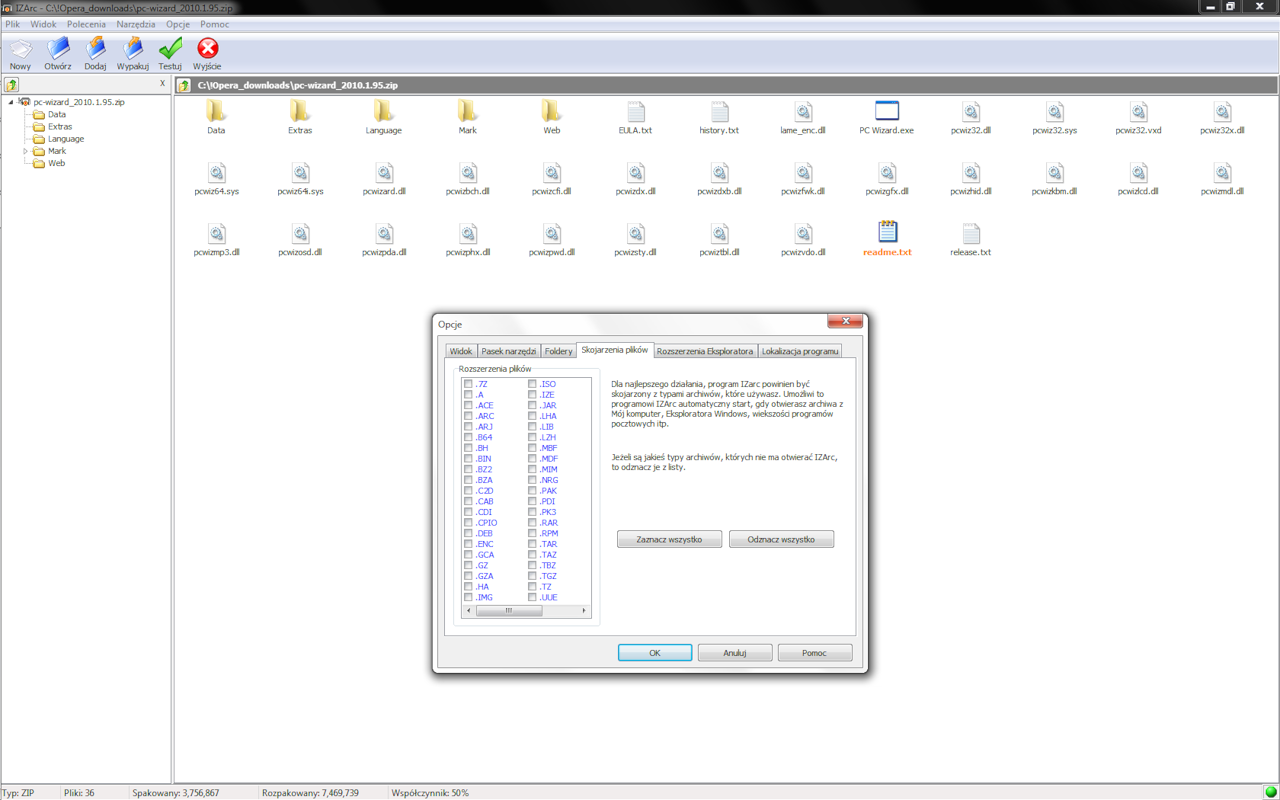1280x800 pixels.
Task: Open the Plik menu
Action: click(13, 24)
